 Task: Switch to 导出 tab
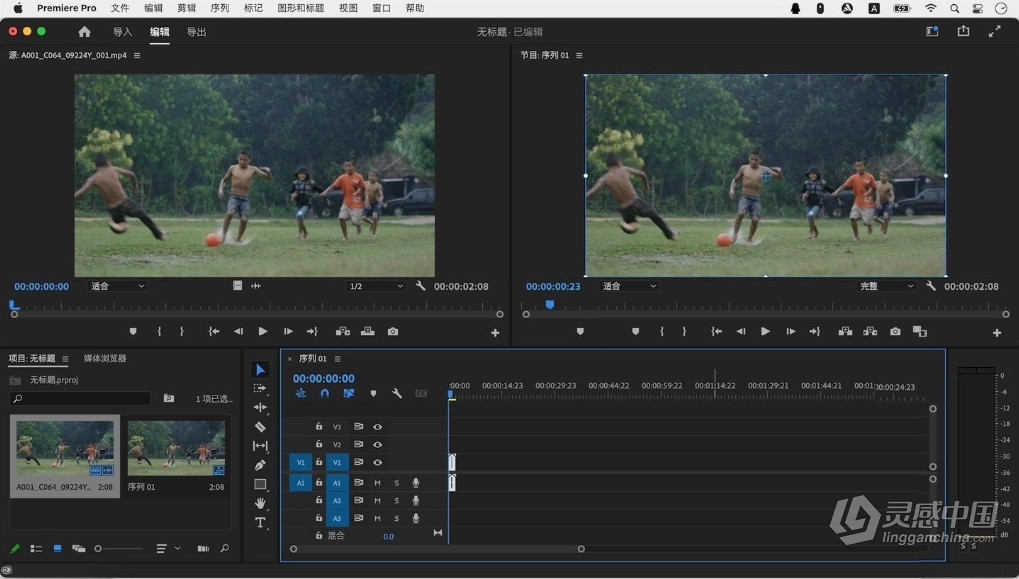coord(196,32)
